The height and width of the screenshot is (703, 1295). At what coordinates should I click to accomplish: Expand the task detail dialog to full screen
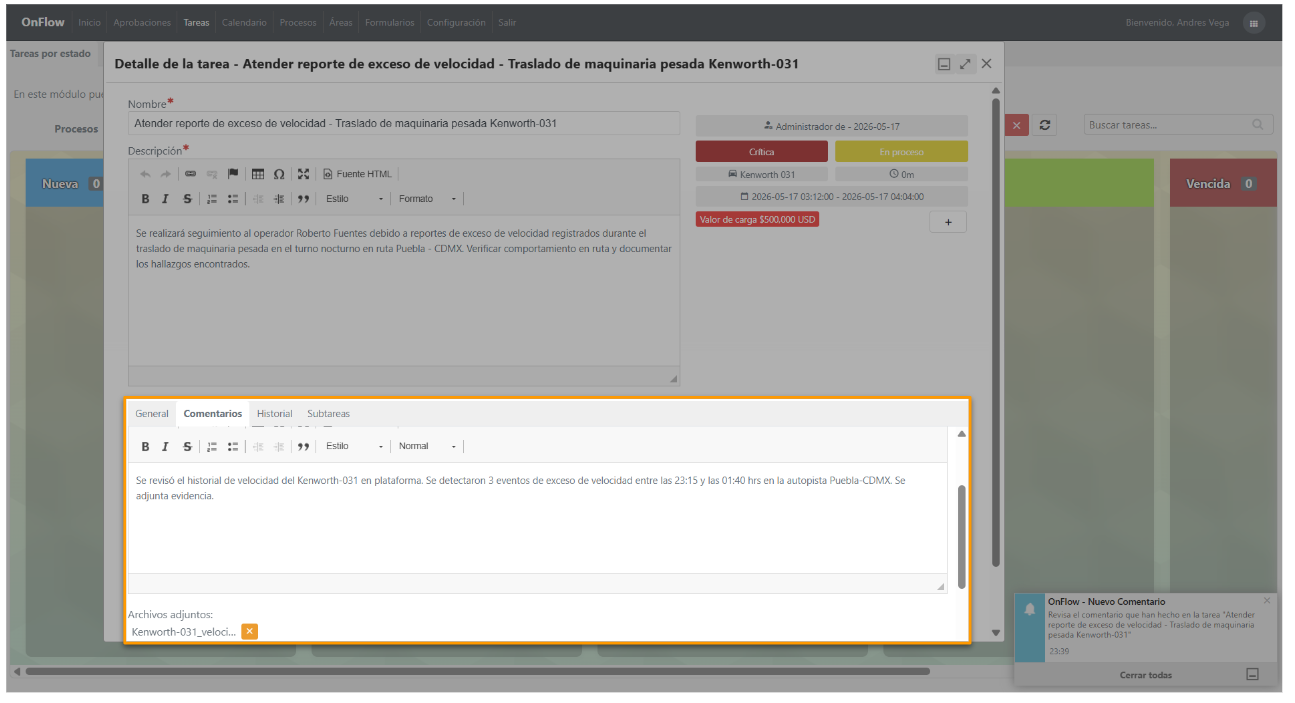[x=965, y=64]
